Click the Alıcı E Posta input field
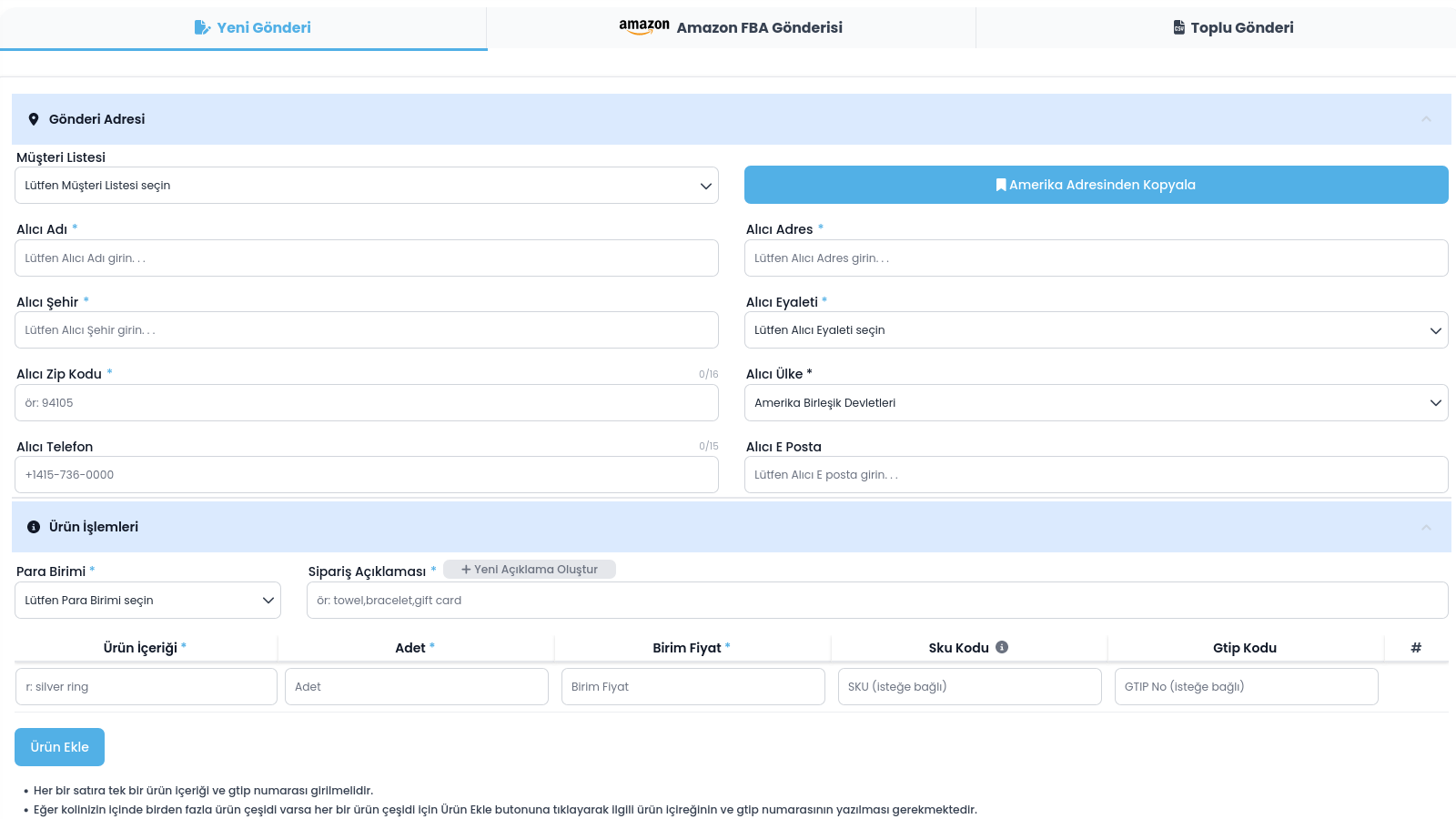Image resolution: width=1456 pixels, height=819 pixels. (x=1096, y=475)
